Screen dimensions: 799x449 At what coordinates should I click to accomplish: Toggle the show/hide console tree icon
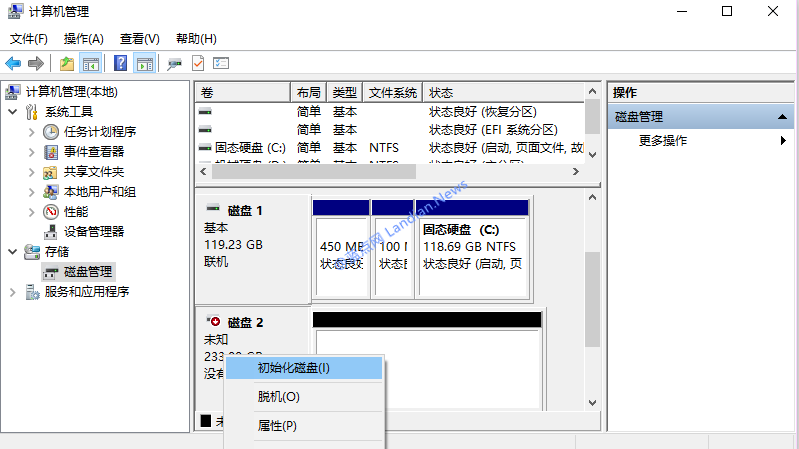tap(91, 64)
